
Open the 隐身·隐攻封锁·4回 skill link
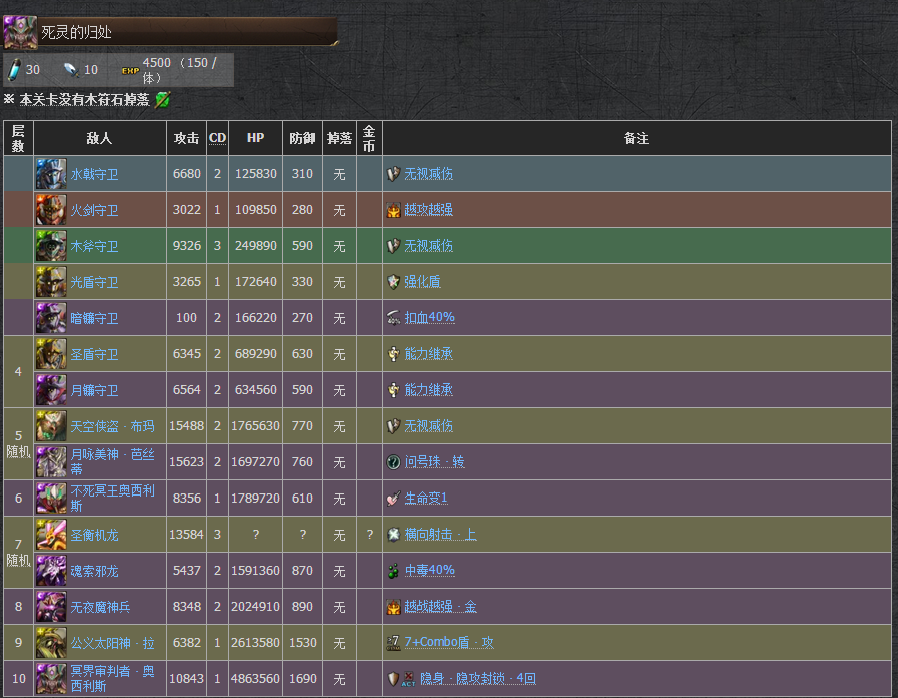pyautogui.click(x=476, y=678)
